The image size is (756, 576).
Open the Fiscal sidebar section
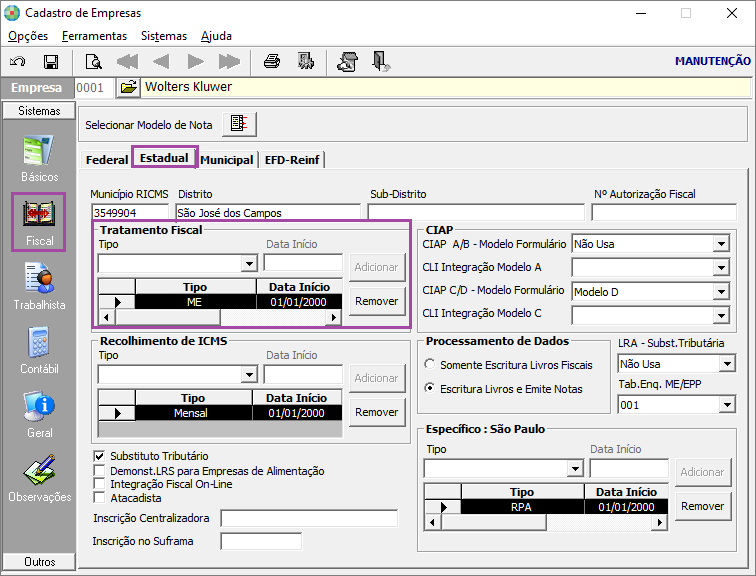(39, 222)
